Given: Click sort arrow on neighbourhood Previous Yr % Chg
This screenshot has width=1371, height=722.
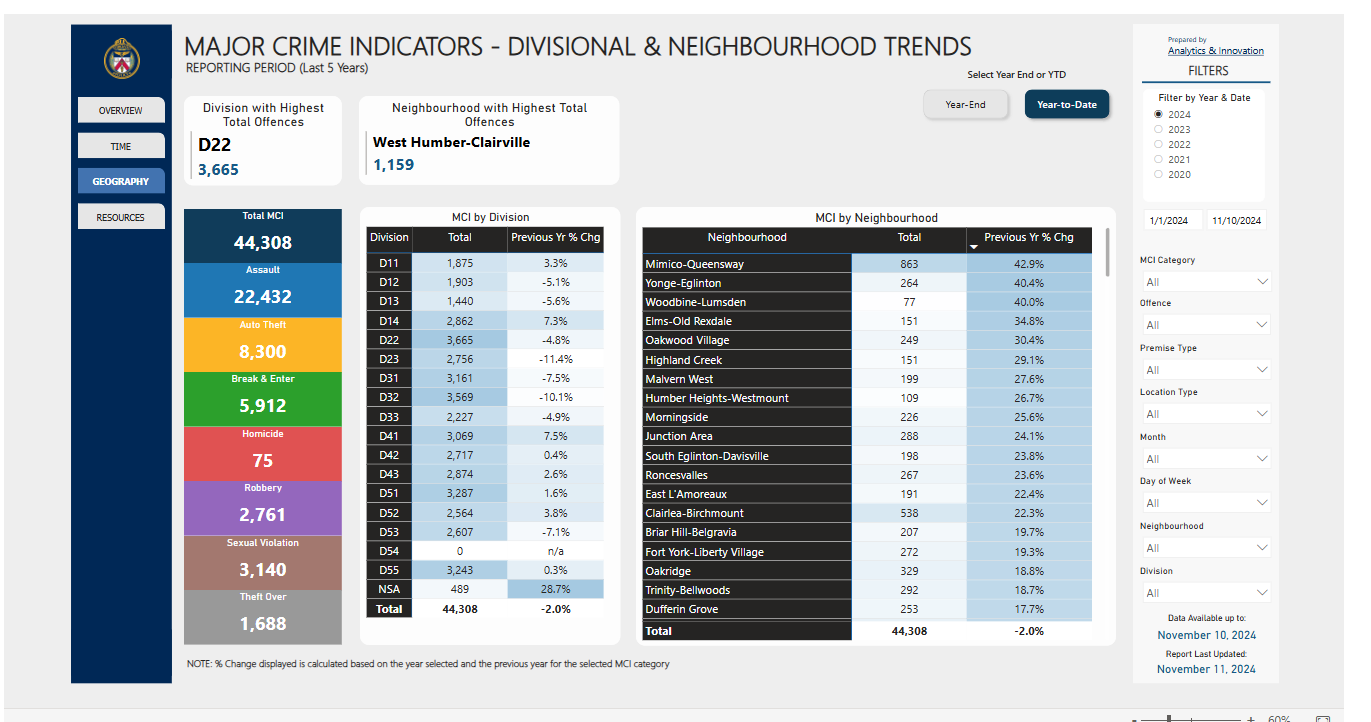Looking at the screenshot, I should [974, 245].
